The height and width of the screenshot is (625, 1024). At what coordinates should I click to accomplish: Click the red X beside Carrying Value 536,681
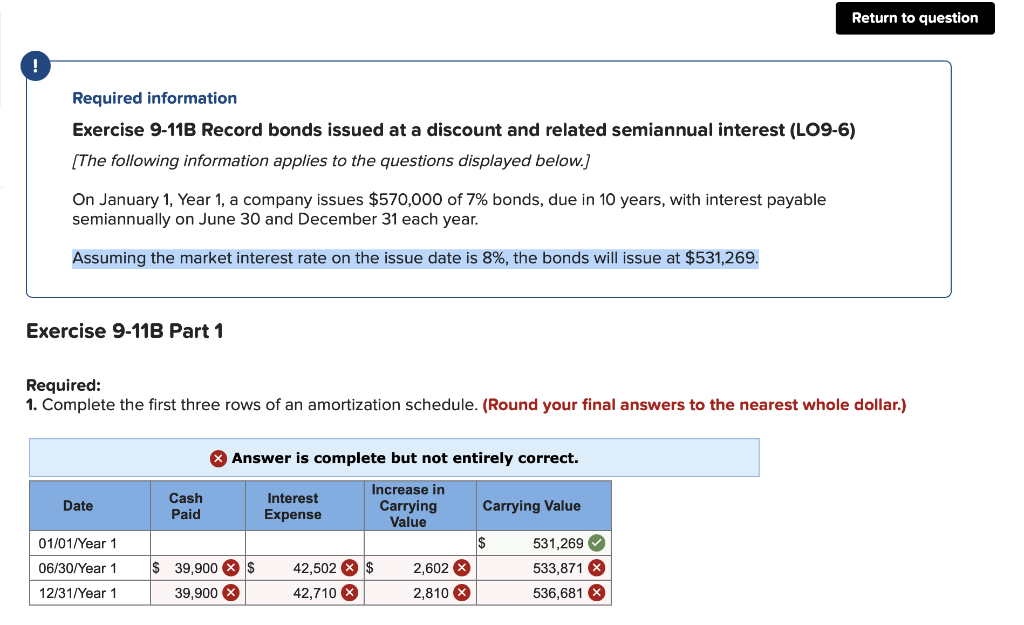click(596, 592)
